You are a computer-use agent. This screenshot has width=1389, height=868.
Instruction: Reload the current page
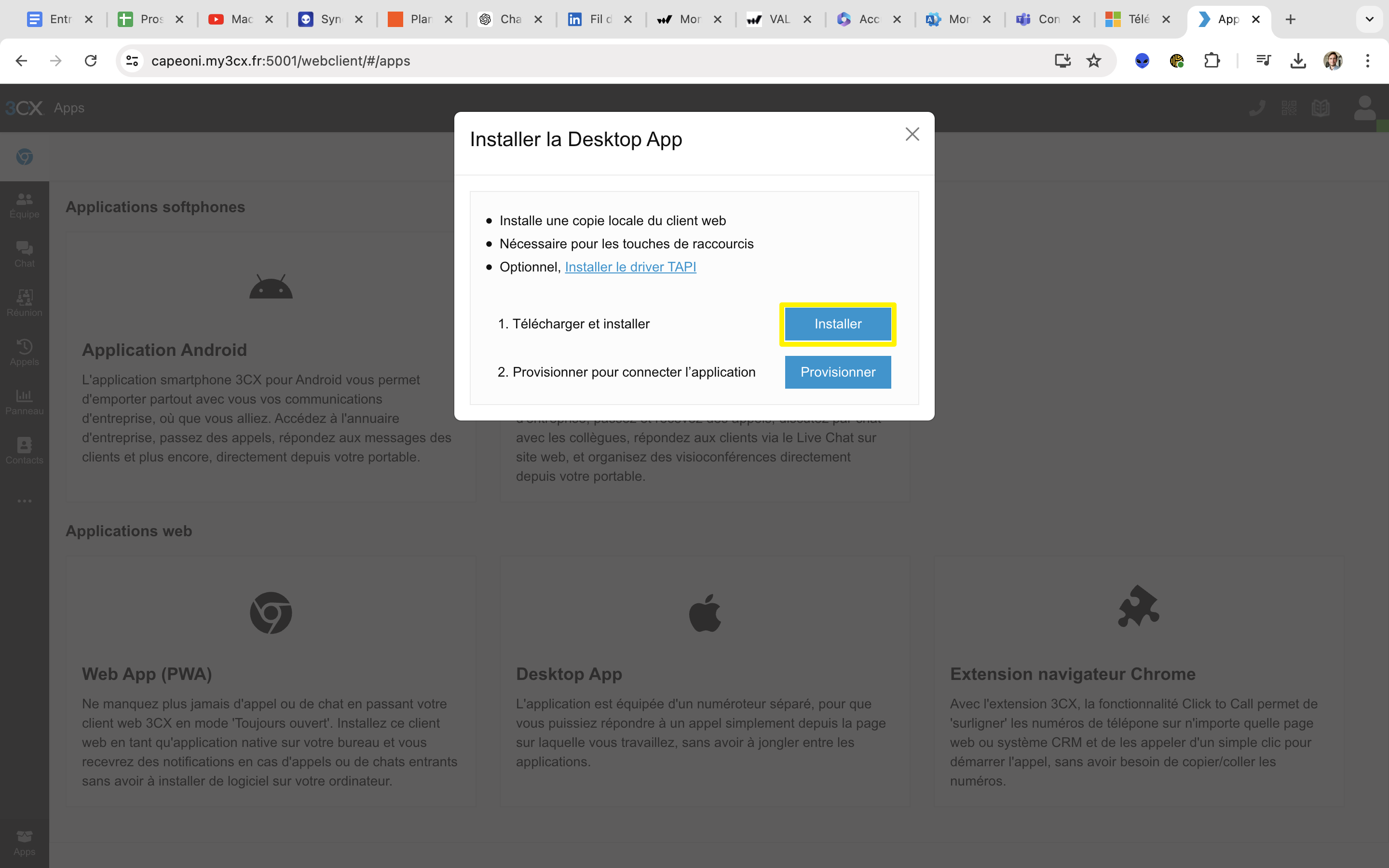91,61
